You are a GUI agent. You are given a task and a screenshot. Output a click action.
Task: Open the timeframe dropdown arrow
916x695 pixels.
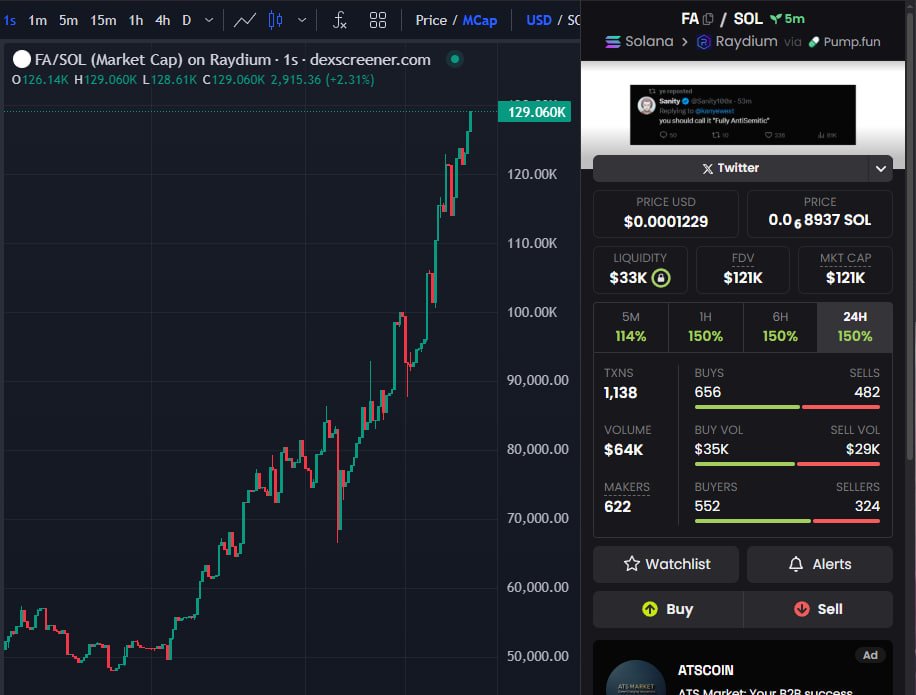209,20
